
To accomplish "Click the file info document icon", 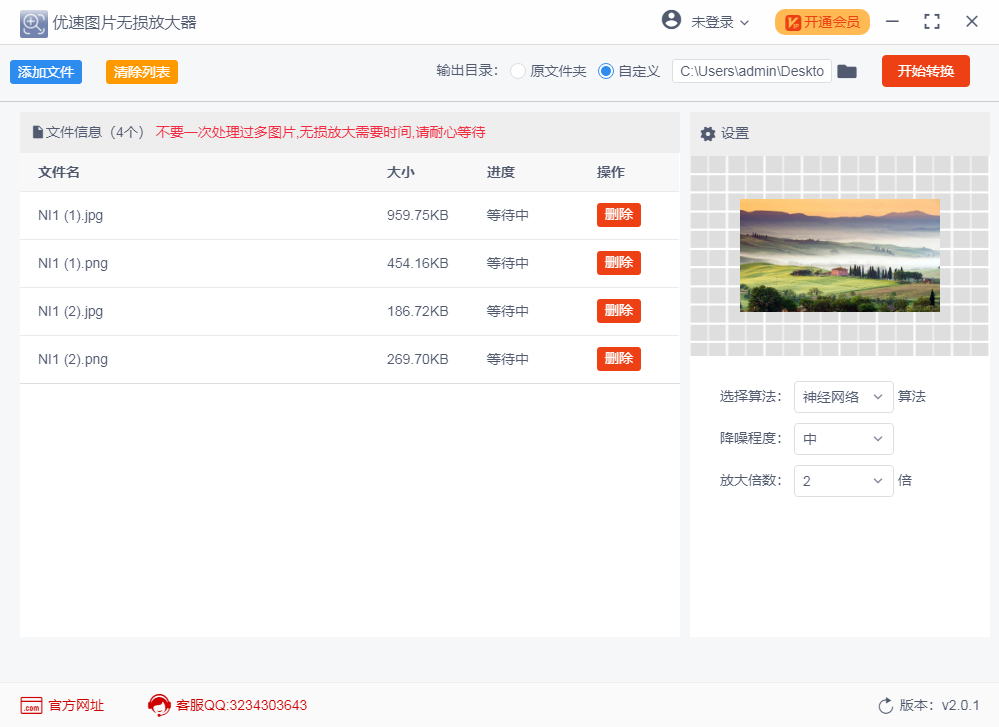I will click(x=38, y=132).
